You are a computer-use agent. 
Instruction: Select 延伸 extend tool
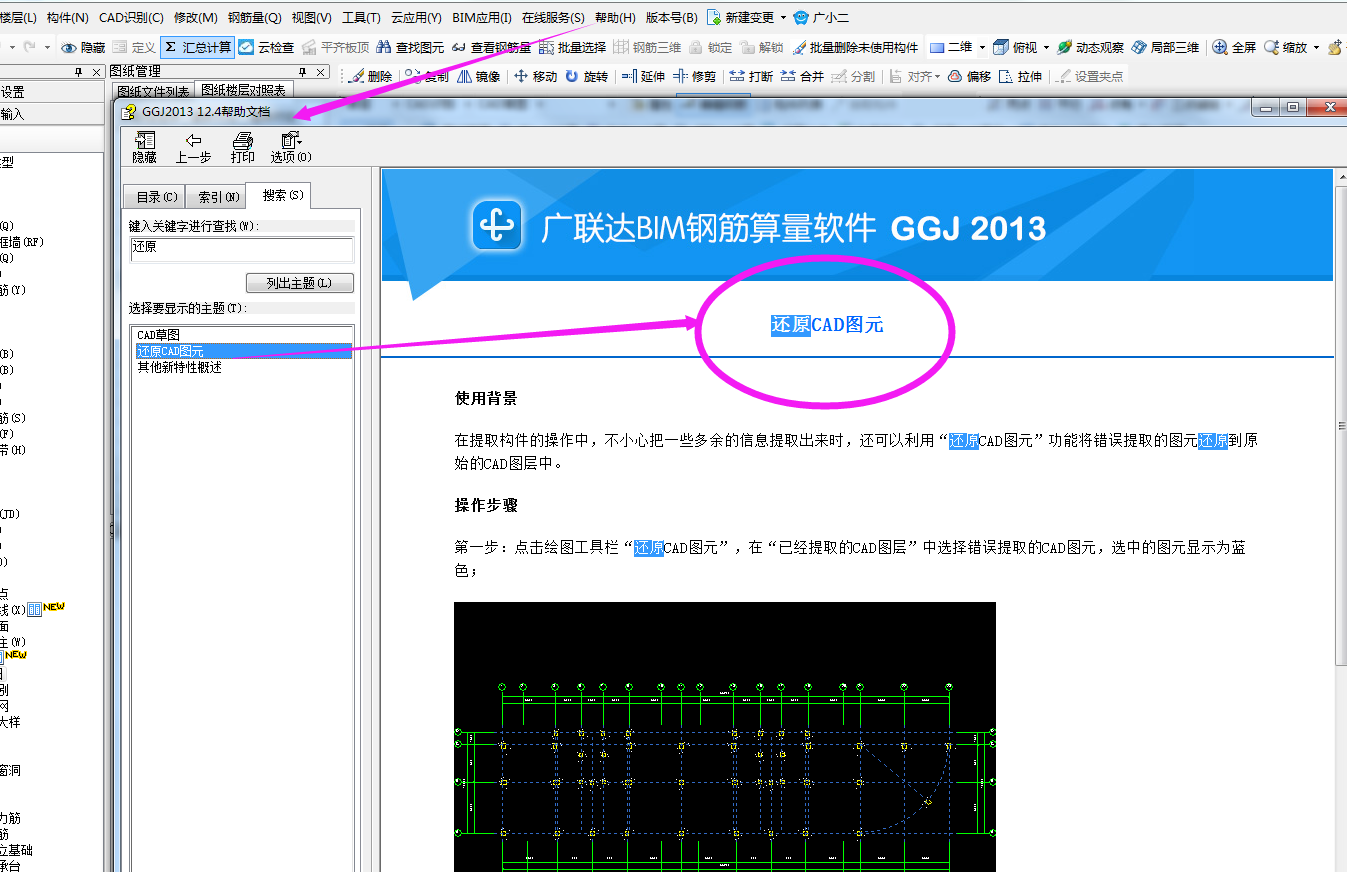click(x=643, y=76)
